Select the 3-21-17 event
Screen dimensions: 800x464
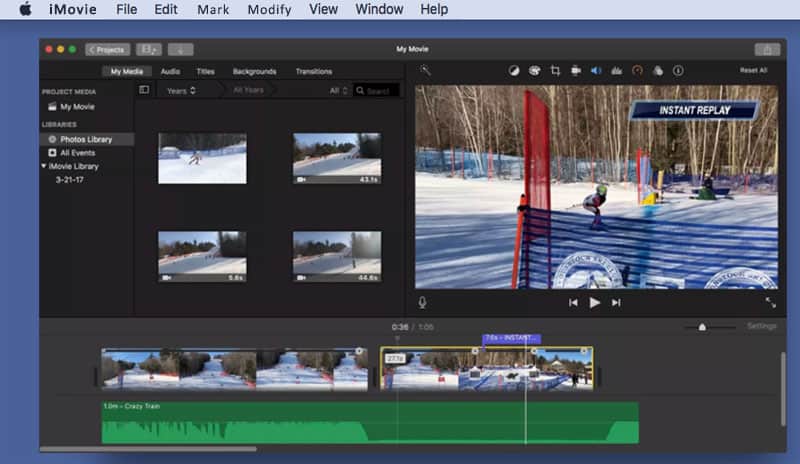pos(69,180)
